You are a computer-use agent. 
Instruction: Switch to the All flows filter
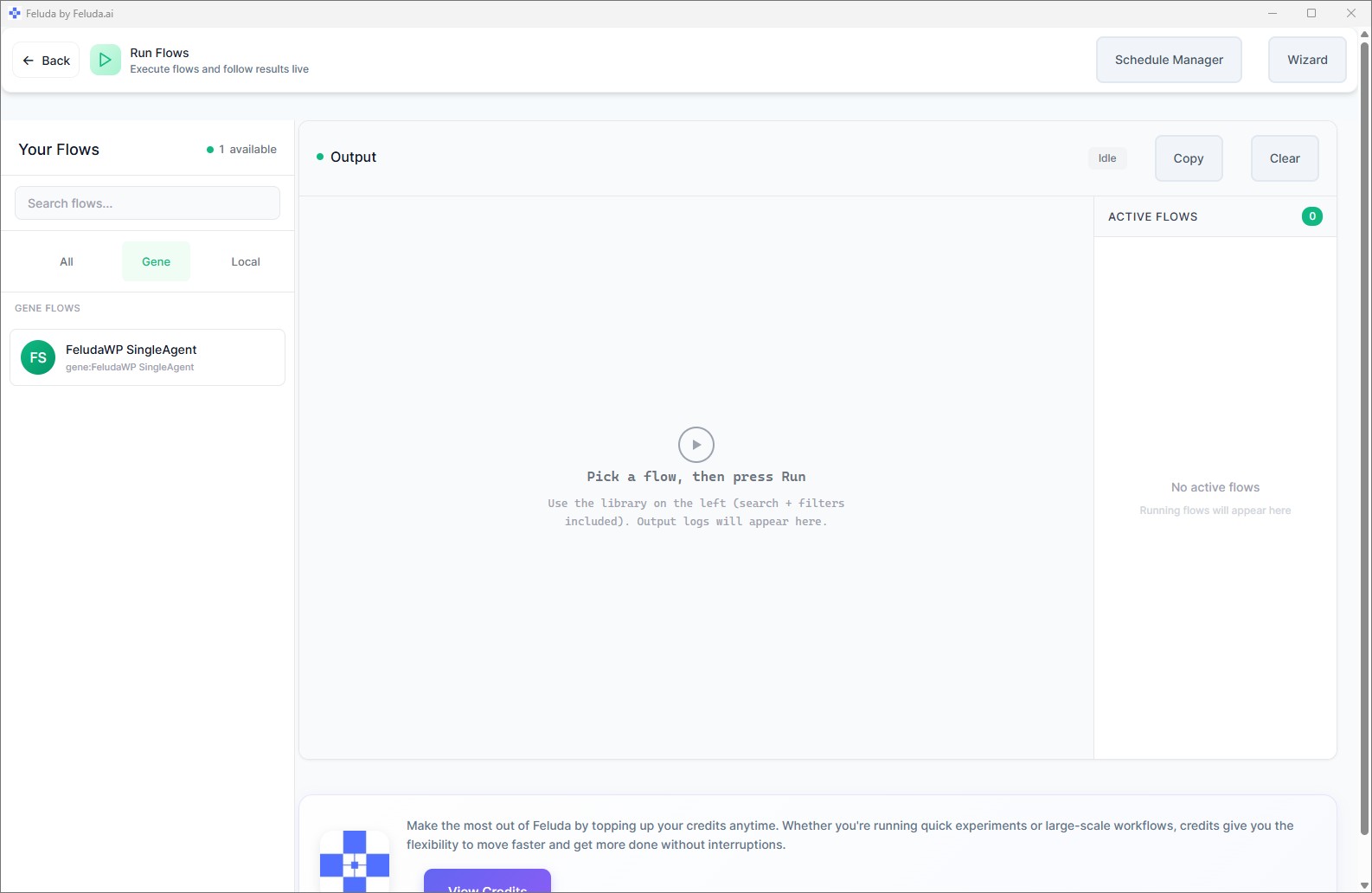(x=67, y=262)
